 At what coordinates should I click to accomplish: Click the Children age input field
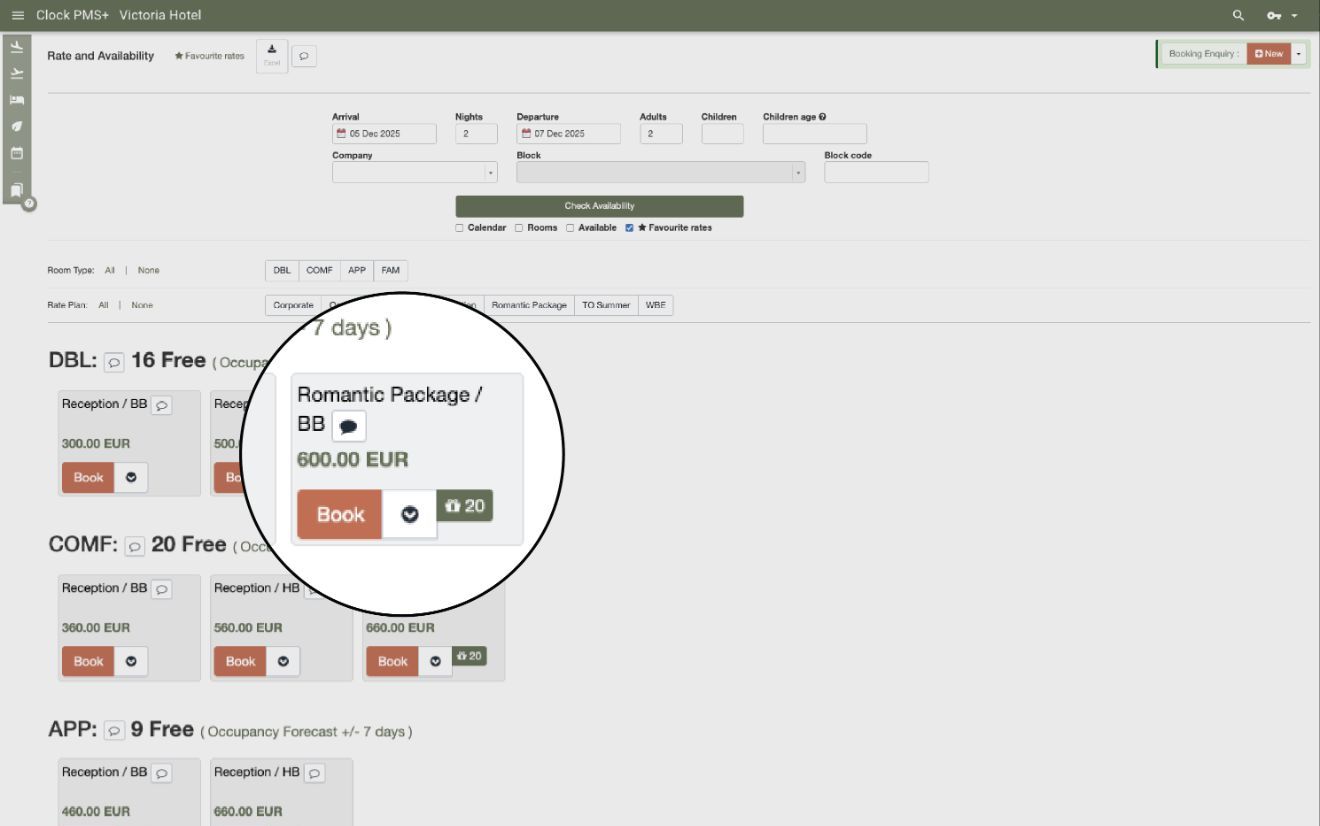(x=815, y=134)
